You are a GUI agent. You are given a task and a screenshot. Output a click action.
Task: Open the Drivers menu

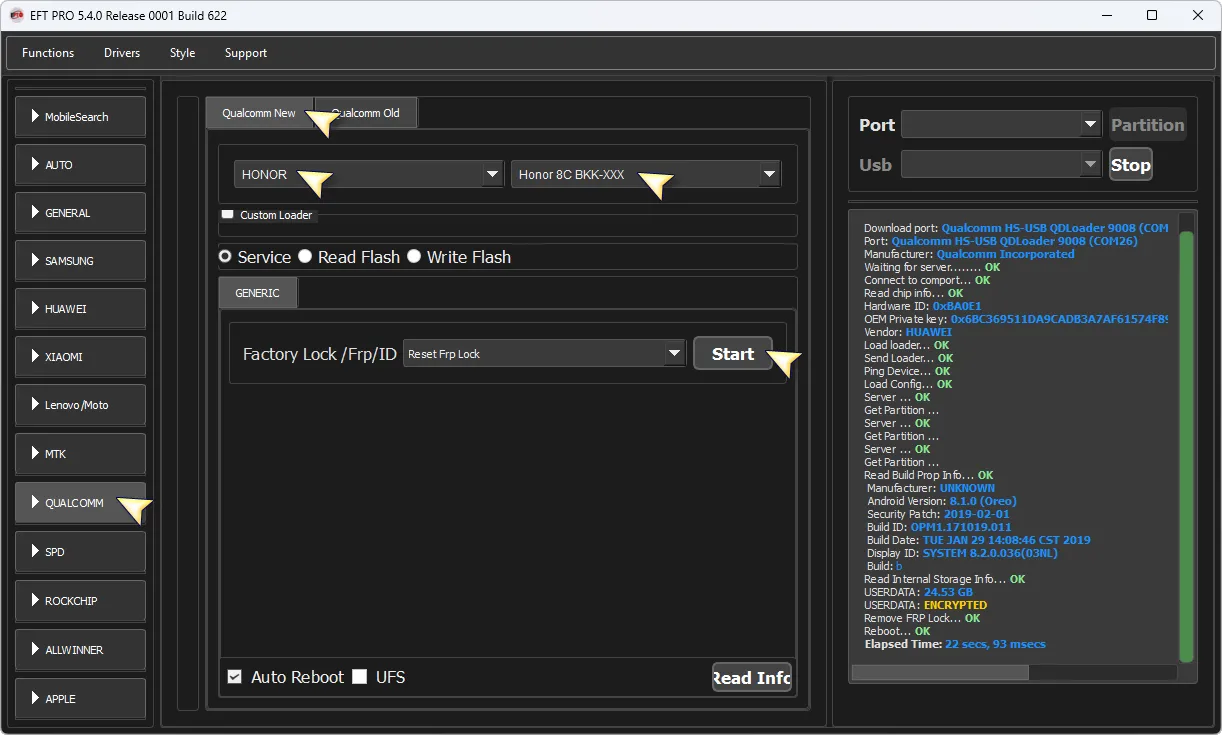[x=122, y=53]
